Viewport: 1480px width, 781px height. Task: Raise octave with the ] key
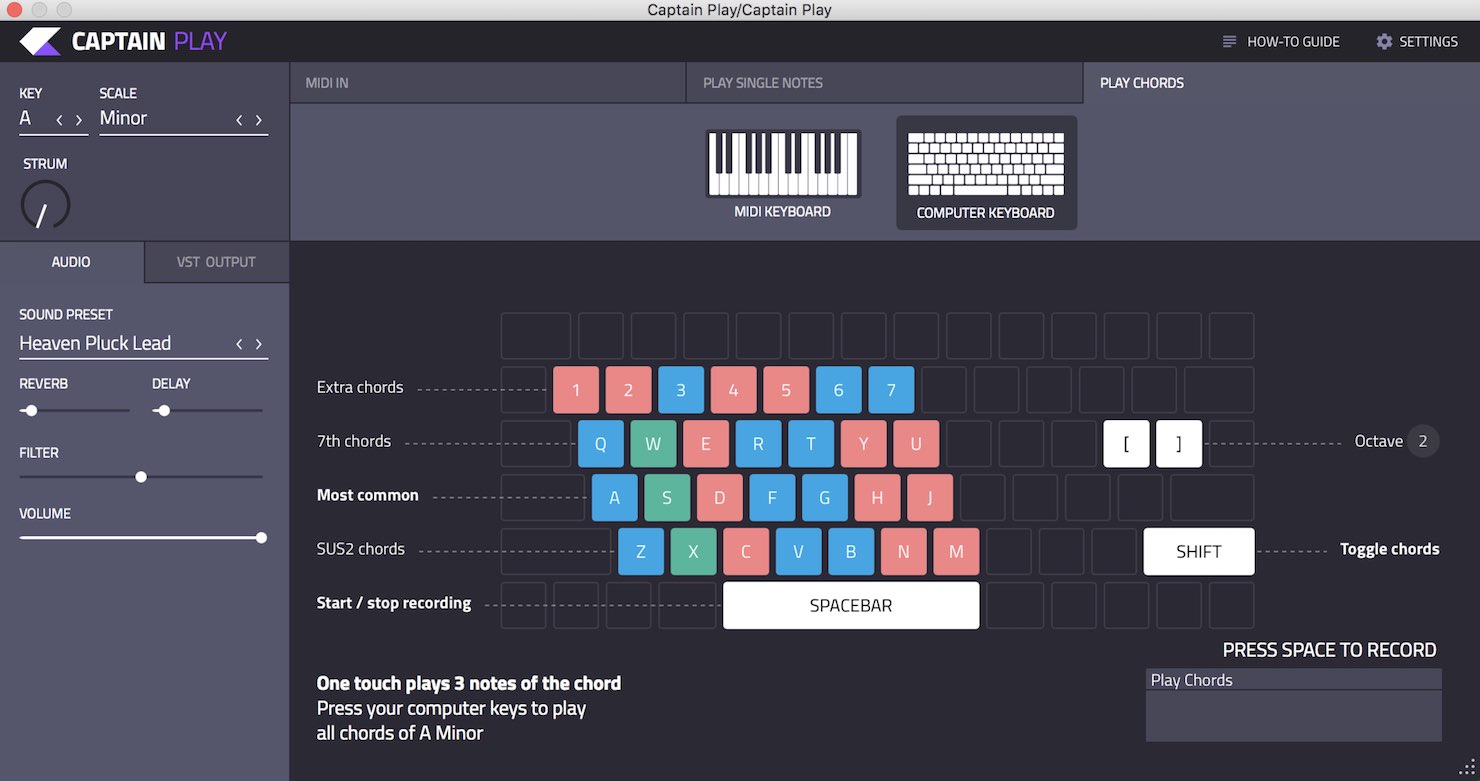click(x=1179, y=444)
